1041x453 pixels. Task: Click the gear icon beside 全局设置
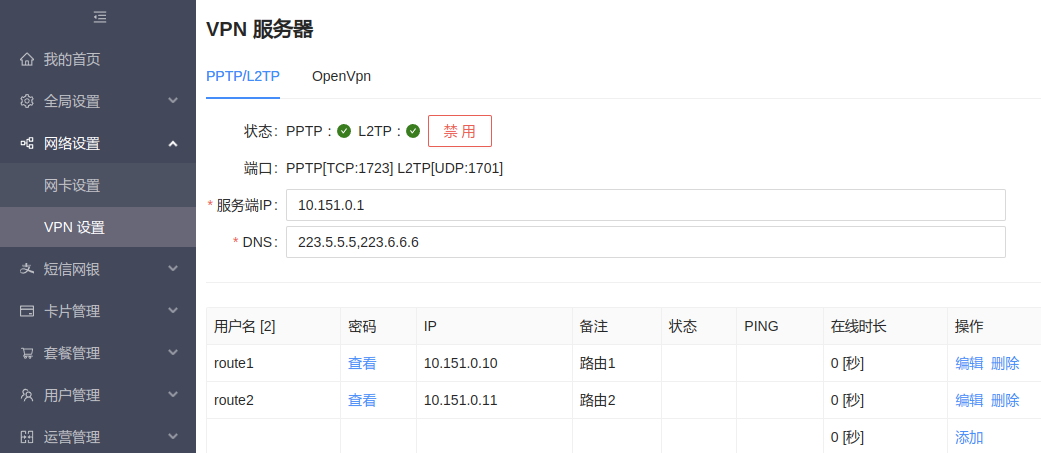27,101
